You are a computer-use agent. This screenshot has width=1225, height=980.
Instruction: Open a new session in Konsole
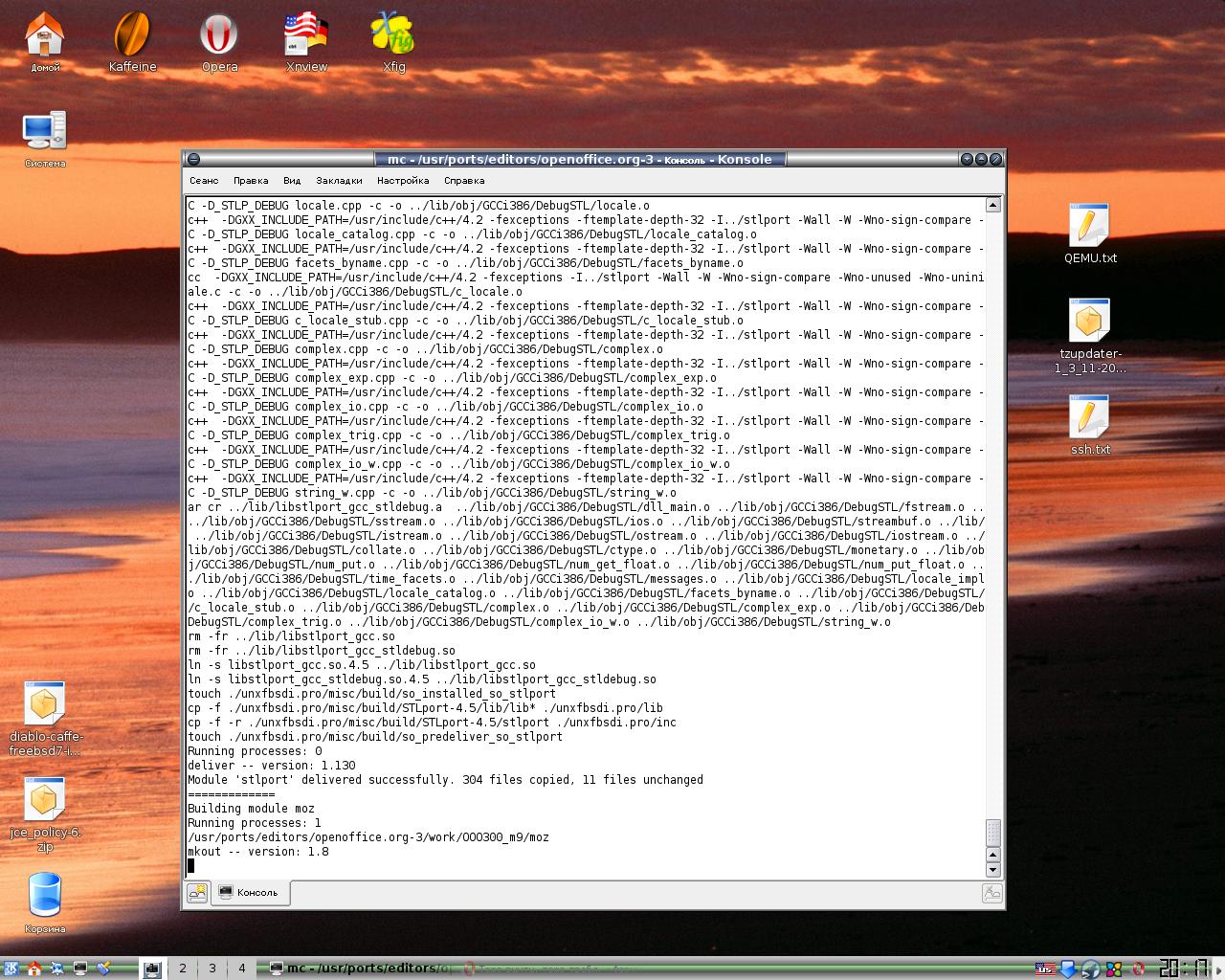pyautogui.click(x=197, y=893)
